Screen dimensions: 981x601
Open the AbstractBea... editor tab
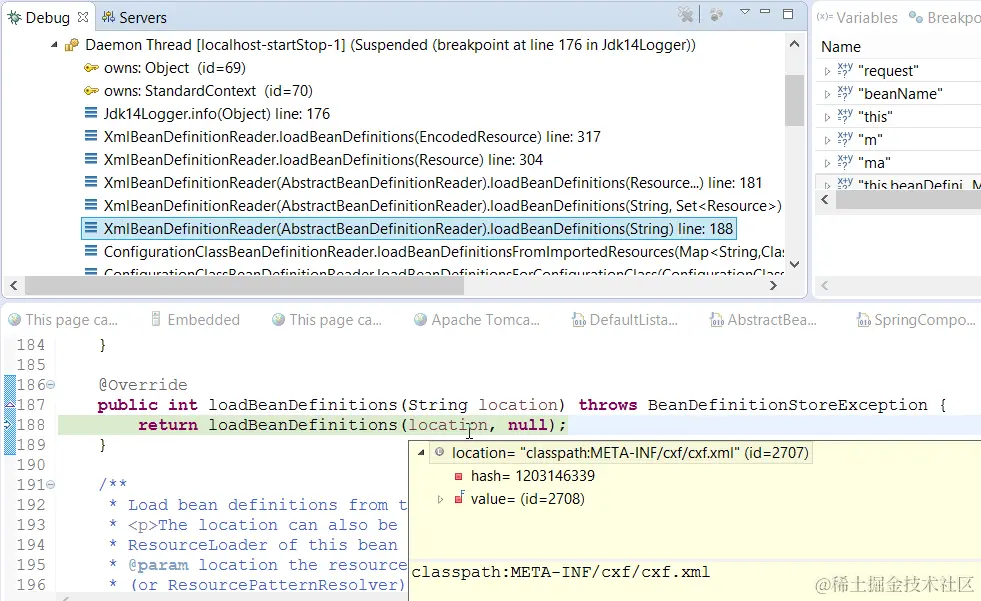pos(763,320)
